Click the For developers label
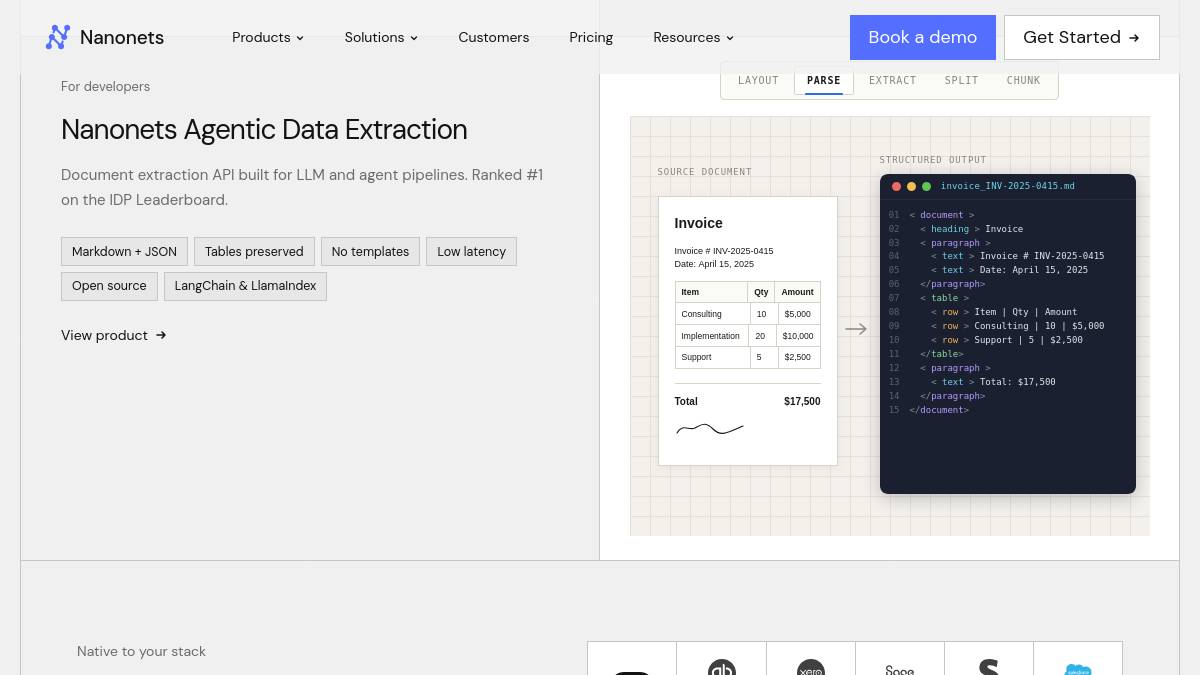Image resolution: width=1200 pixels, height=675 pixels. tap(105, 87)
